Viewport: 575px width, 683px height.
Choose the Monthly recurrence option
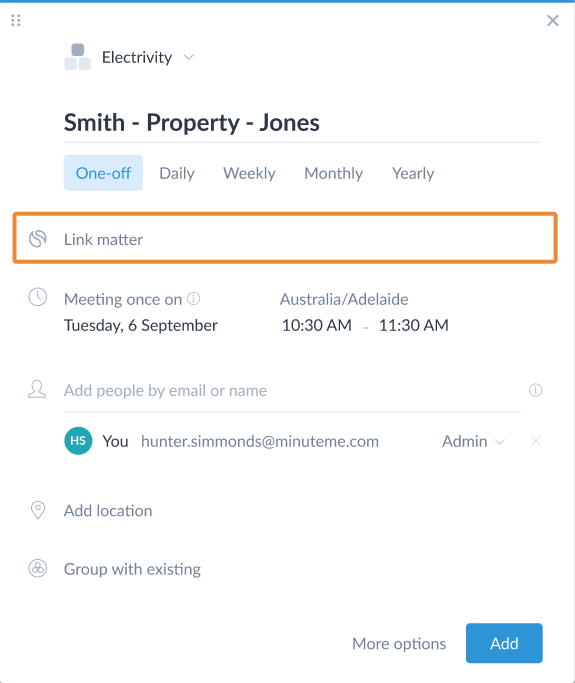(x=334, y=173)
